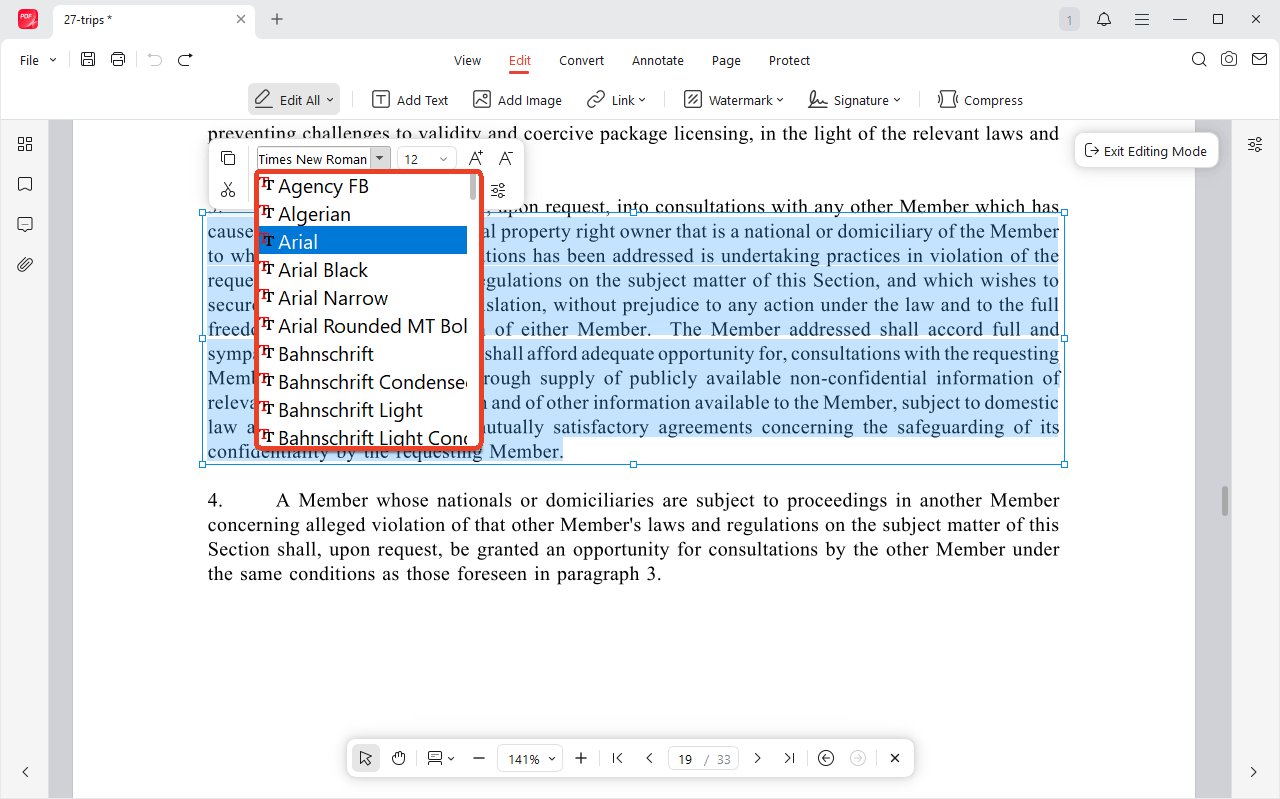Screen dimensions: 1280x799
Task: Open the comments panel icon
Action: coord(25,224)
